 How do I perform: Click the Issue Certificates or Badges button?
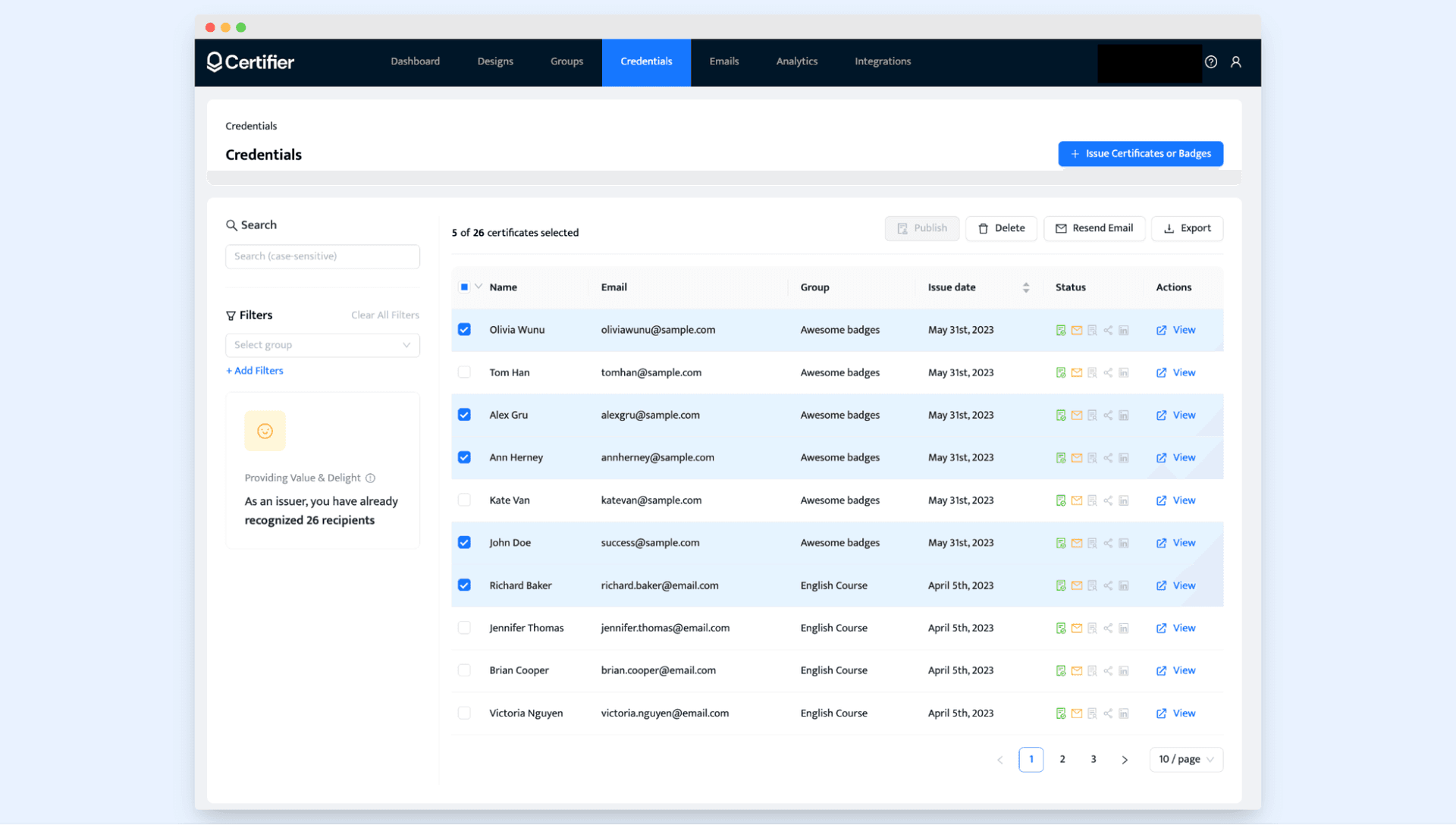pyautogui.click(x=1141, y=153)
